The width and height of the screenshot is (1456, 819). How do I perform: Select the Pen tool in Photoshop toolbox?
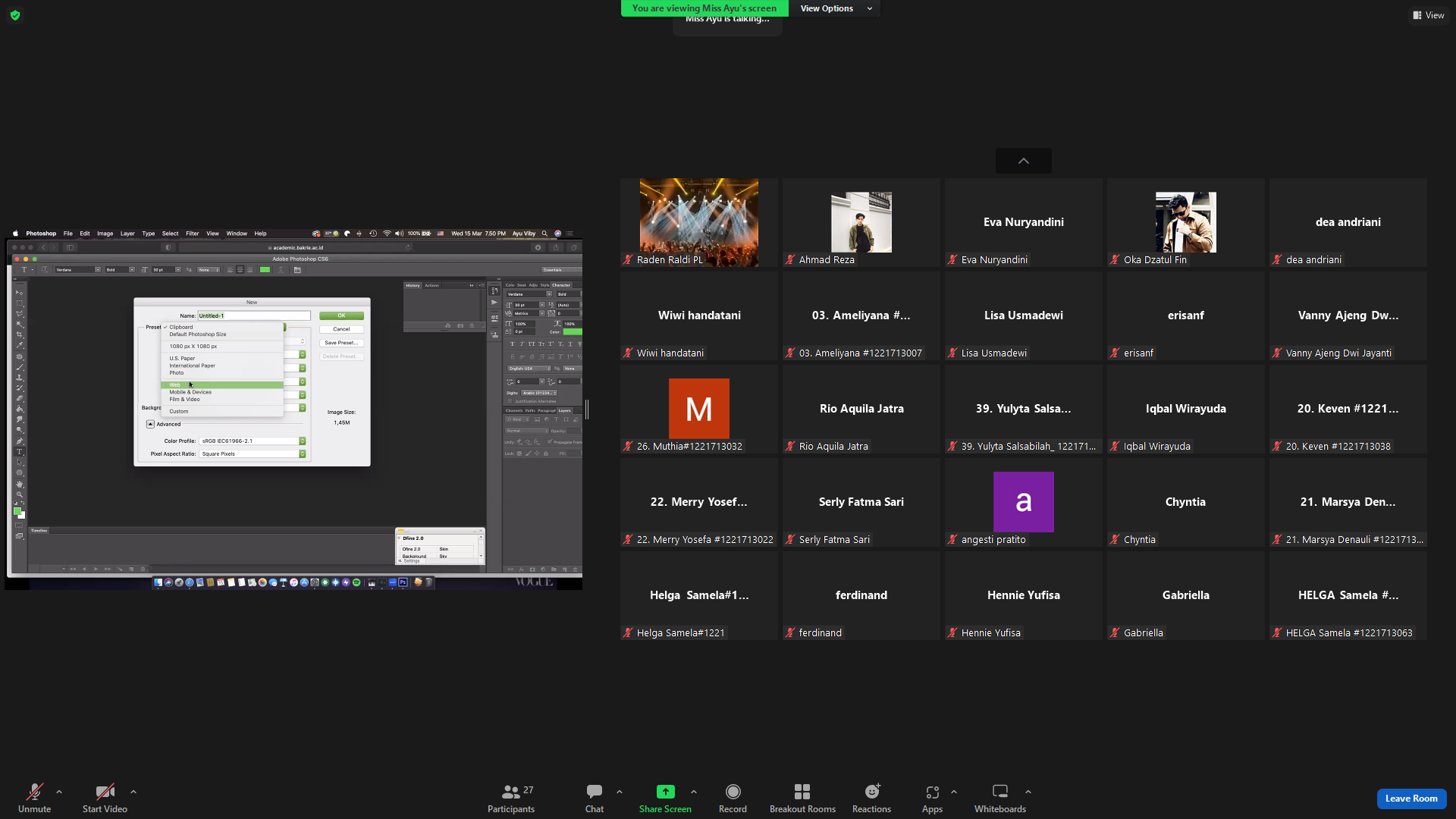[x=20, y=441]
